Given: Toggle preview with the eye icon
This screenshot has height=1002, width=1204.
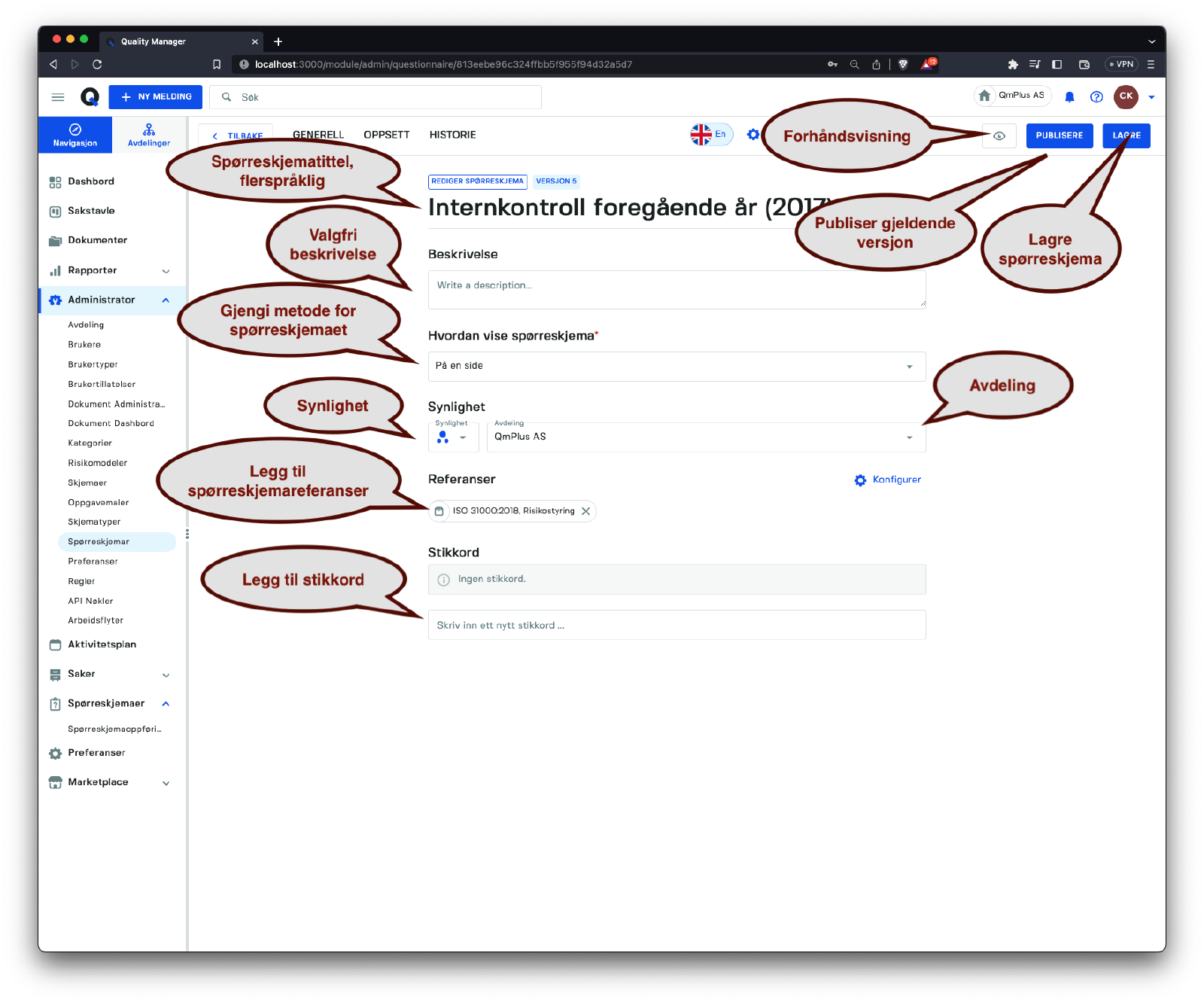Looking at the screenshot, I should (x=999, y=136).
